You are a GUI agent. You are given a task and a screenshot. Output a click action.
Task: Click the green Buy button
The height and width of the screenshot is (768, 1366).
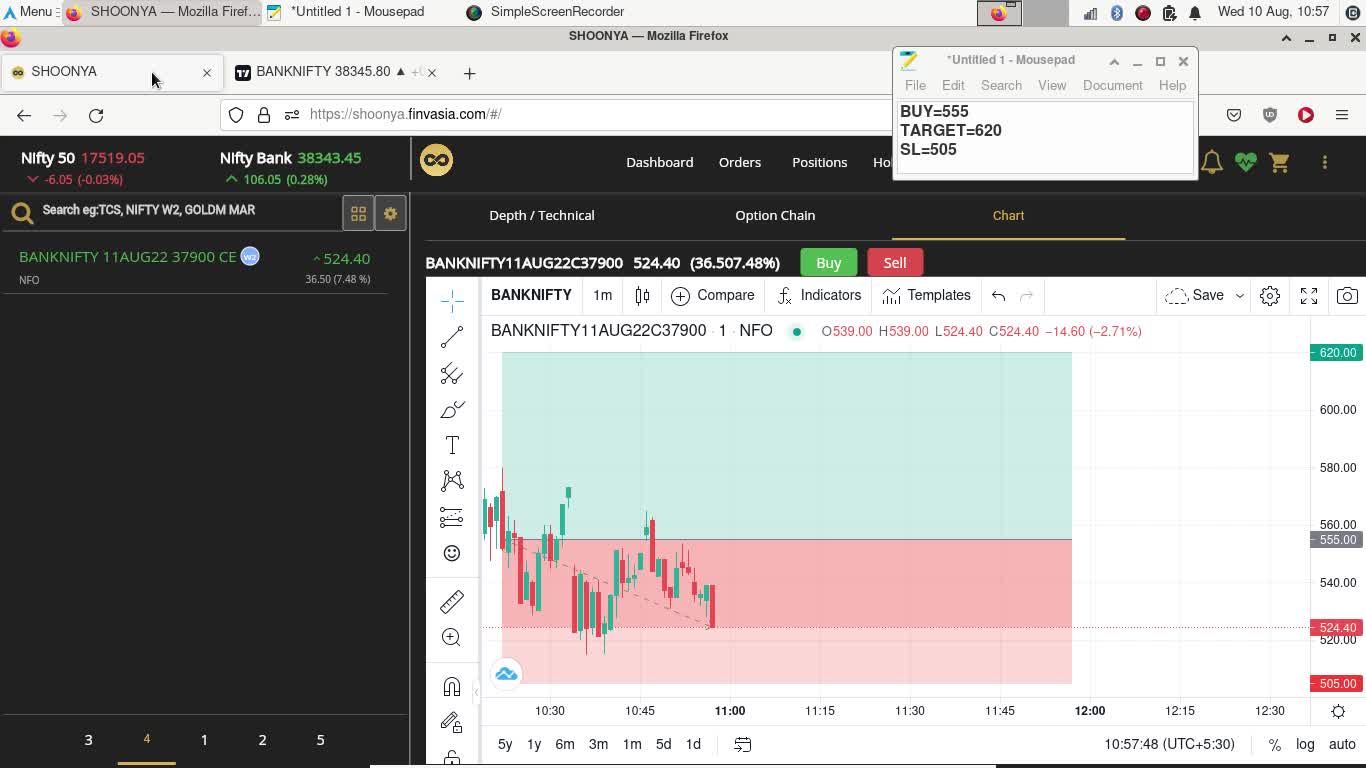point(828,263)
